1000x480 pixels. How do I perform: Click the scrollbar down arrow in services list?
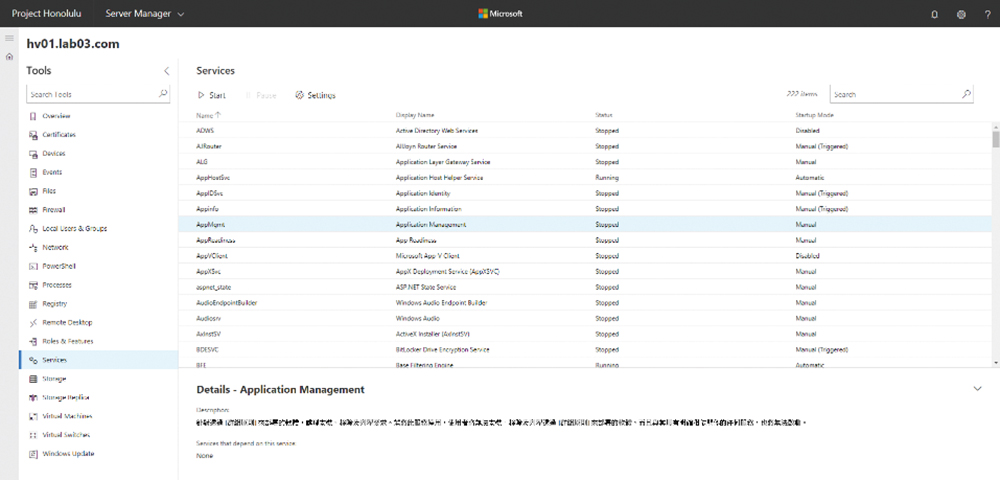996,363
